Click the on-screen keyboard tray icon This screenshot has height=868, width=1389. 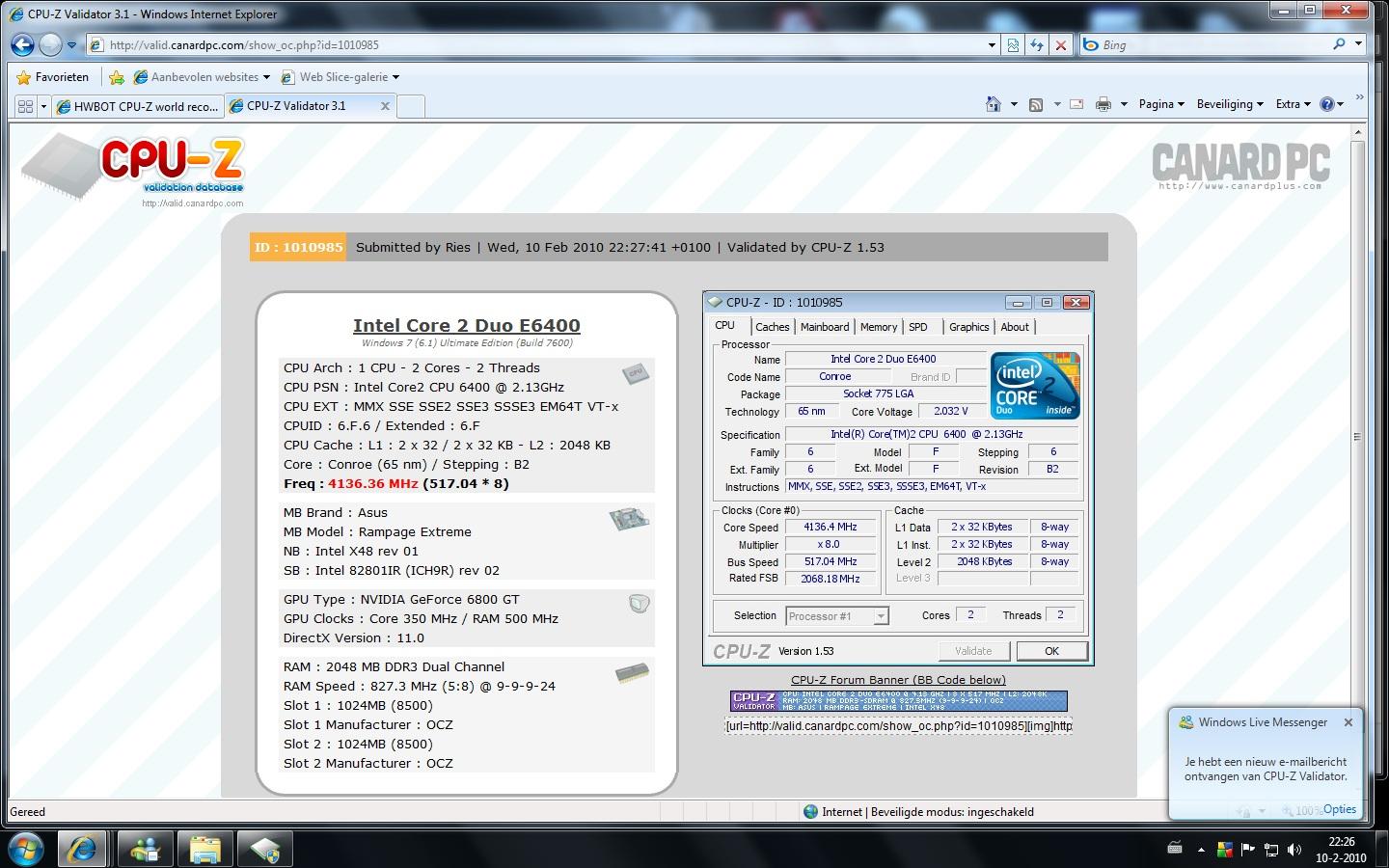[x=1175, y=850]
